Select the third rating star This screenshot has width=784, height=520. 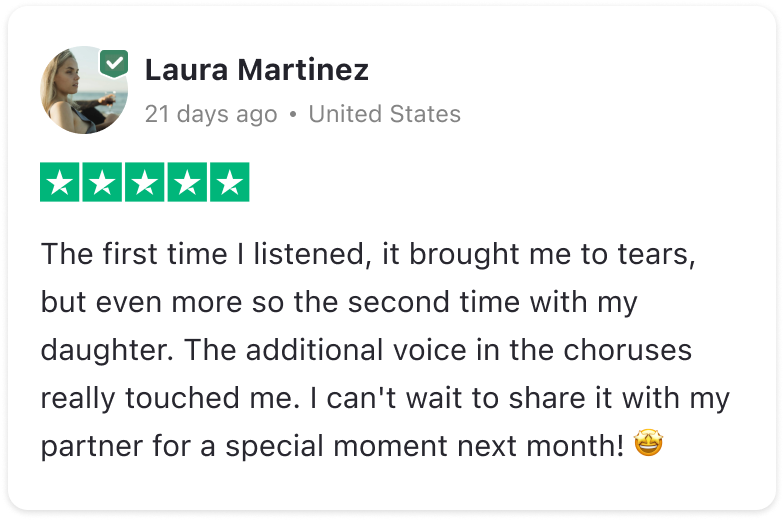[x=145, y=184]
